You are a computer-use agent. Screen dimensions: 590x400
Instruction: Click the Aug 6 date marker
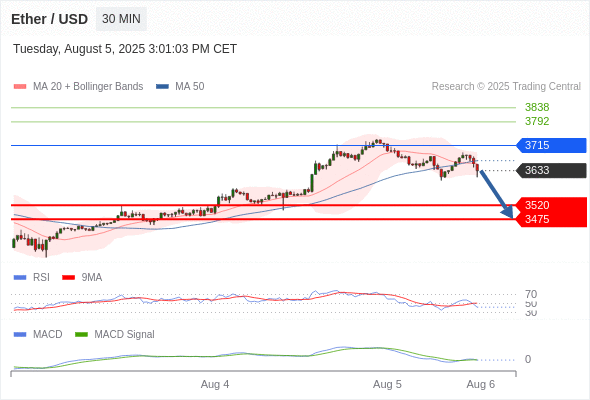481,384
